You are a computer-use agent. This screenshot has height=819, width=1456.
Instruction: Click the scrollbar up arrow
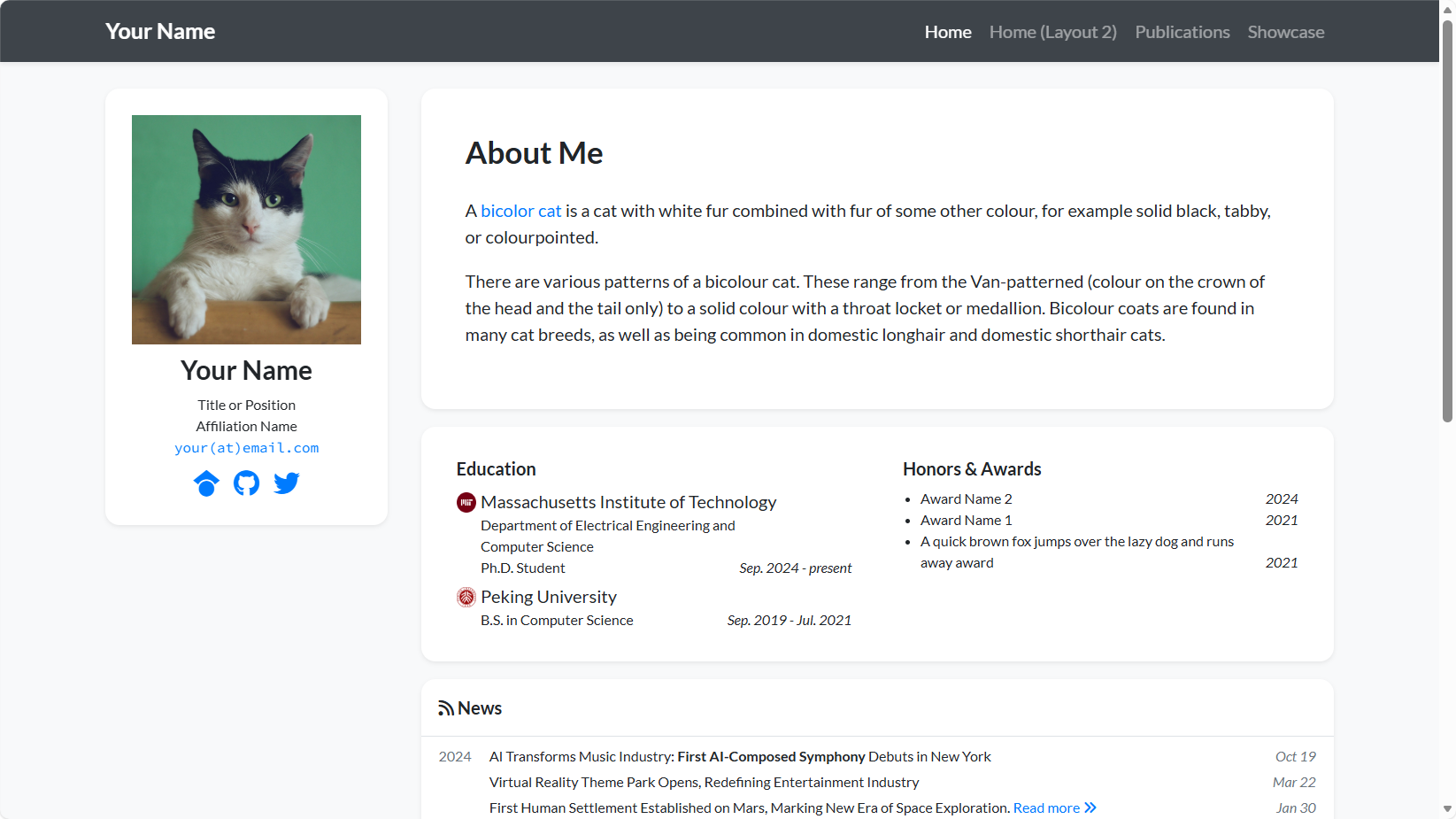(1447, 9)
